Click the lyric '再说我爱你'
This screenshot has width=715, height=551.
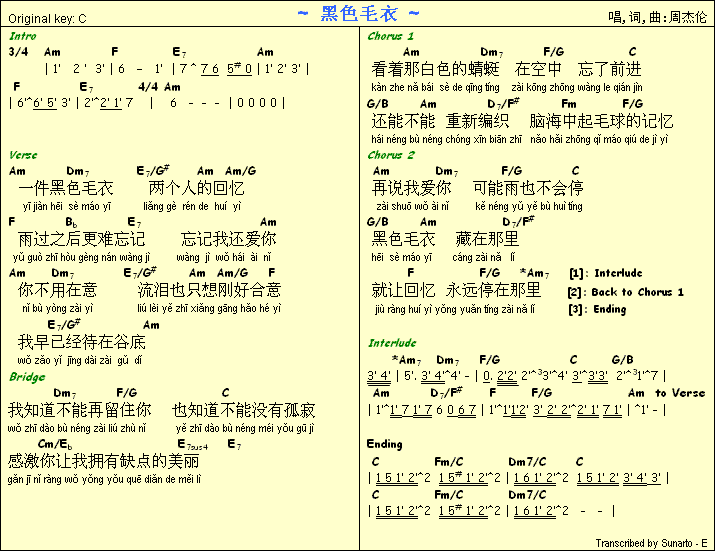(x=411, y=188)
